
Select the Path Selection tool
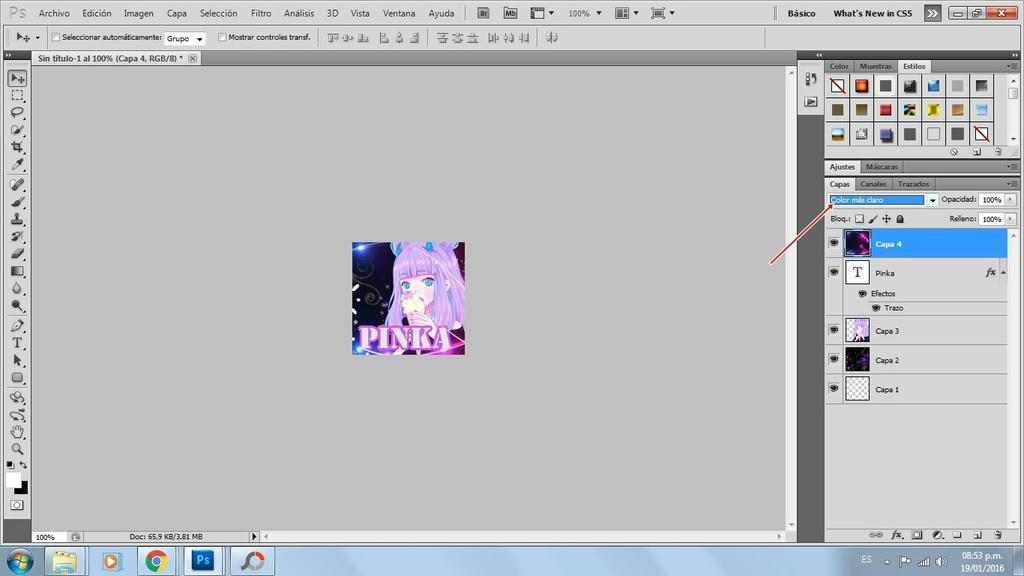pos(17,360)
